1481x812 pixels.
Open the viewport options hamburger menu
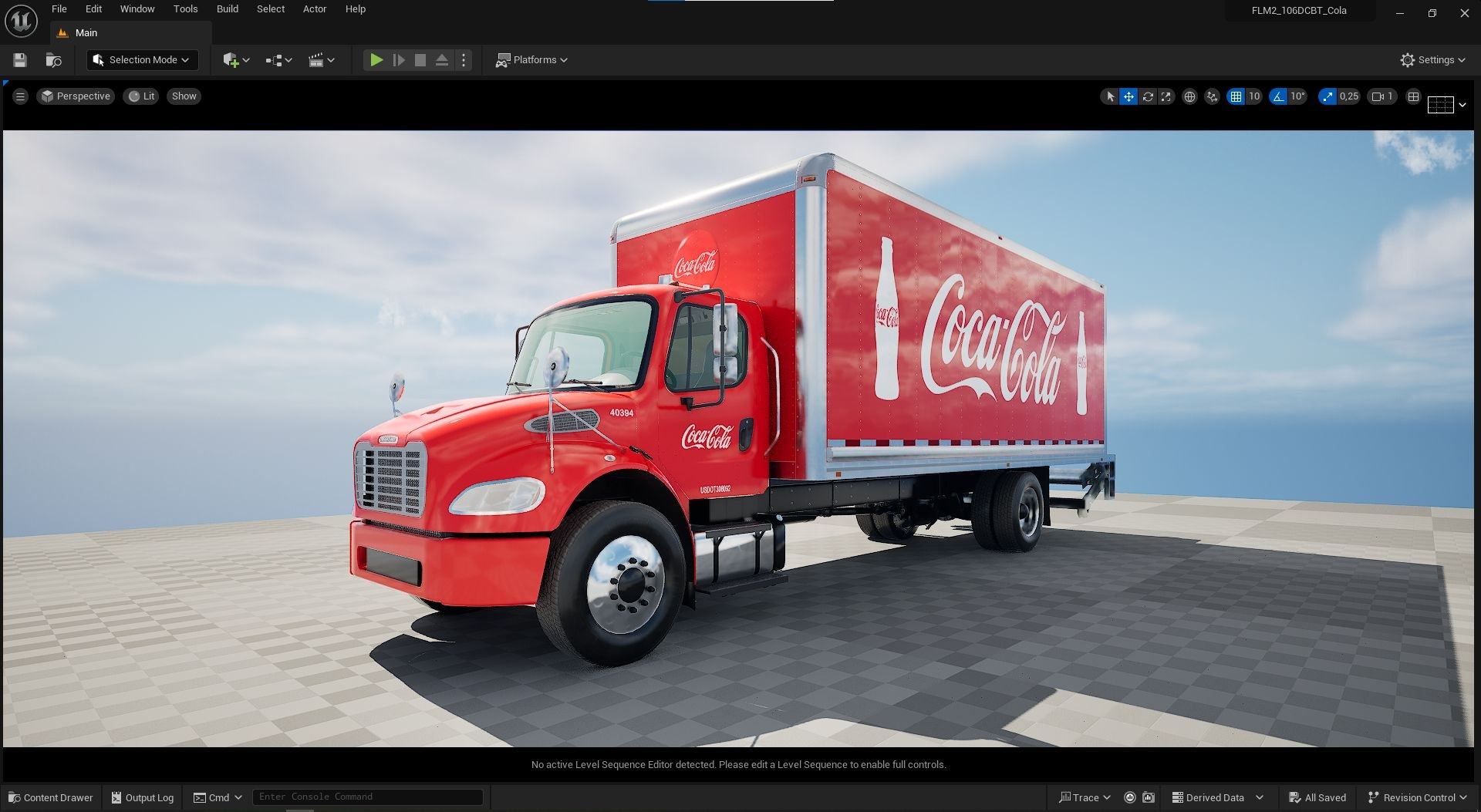point(21,96)
